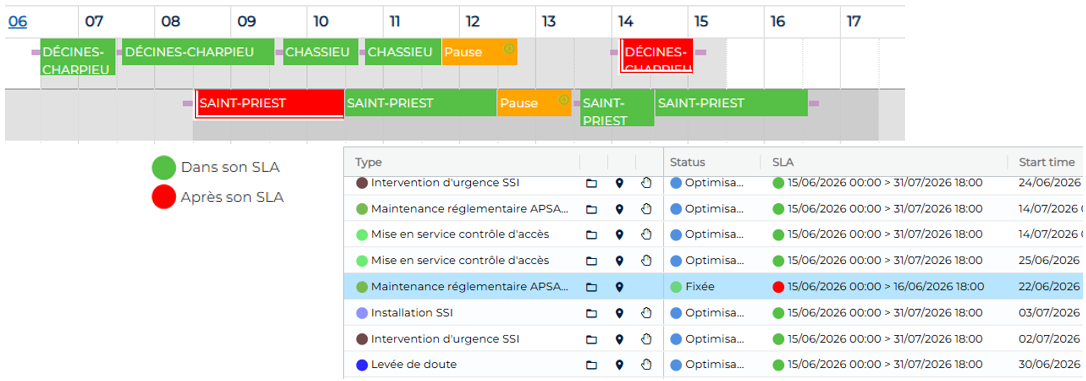Viewport: 1086px width, 381px height.
Task: Click hand icon in row starting 02/07/2026
Action: pos(646,339)
